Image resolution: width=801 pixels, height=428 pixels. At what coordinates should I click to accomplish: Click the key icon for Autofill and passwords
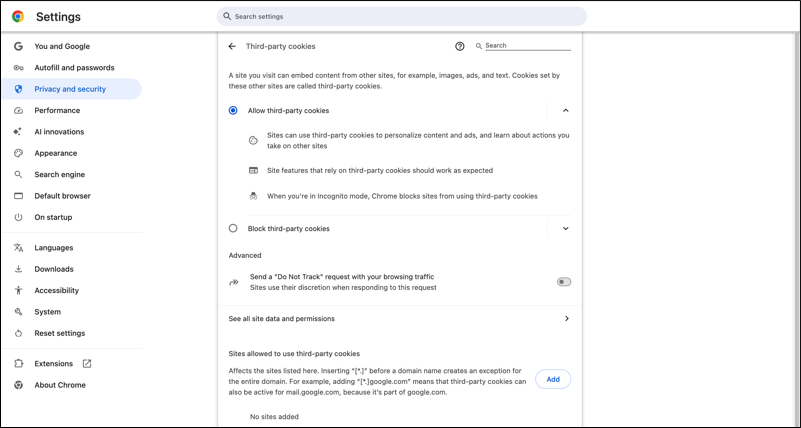(x=18, y=67)
